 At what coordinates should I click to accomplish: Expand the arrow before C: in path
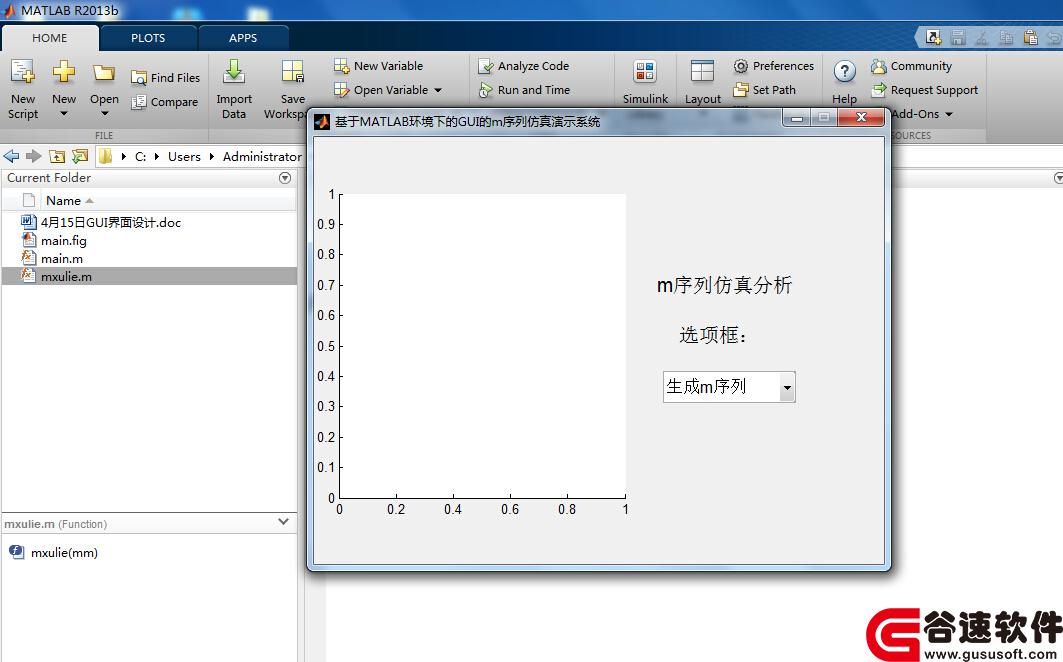(x=124, y=157)
